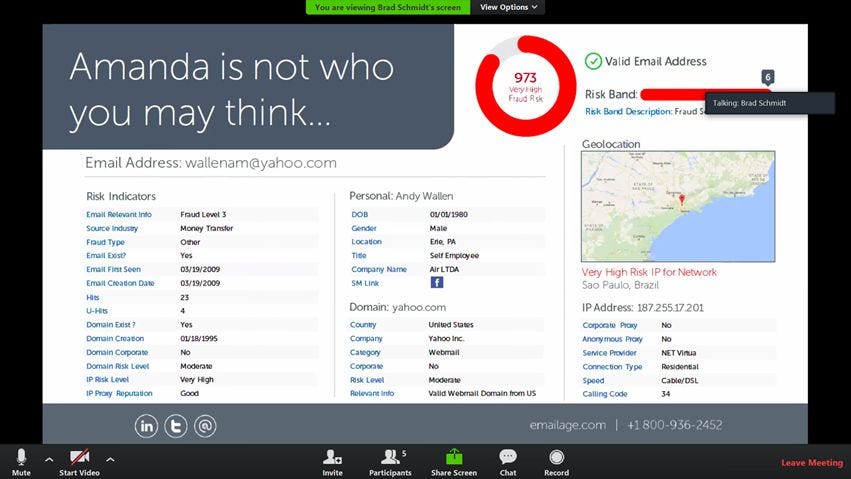Click the 'IP Proxy Reputation' label

pyautogui.click(x=119, y=393)
